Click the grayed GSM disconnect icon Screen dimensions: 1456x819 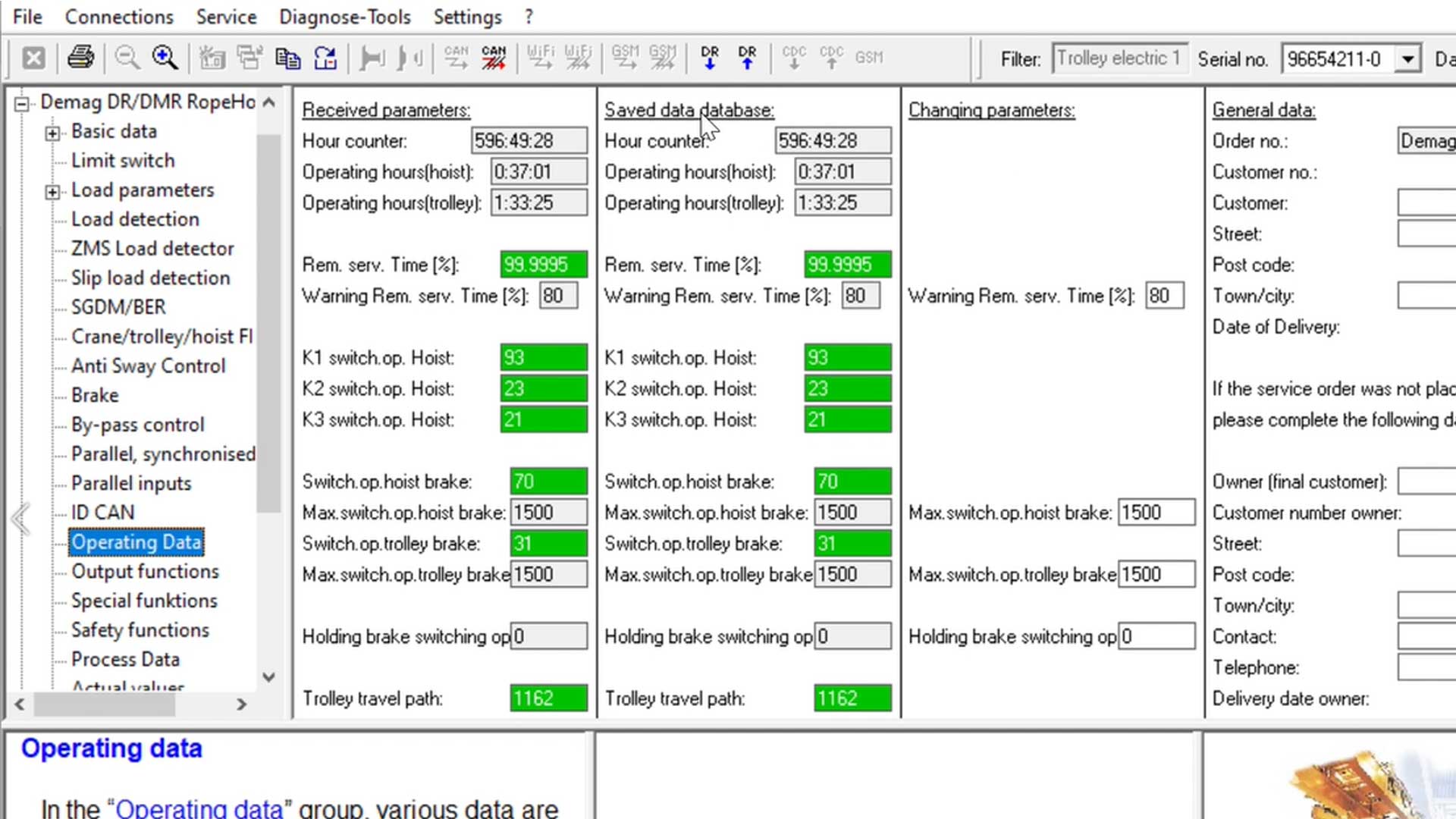663,58
